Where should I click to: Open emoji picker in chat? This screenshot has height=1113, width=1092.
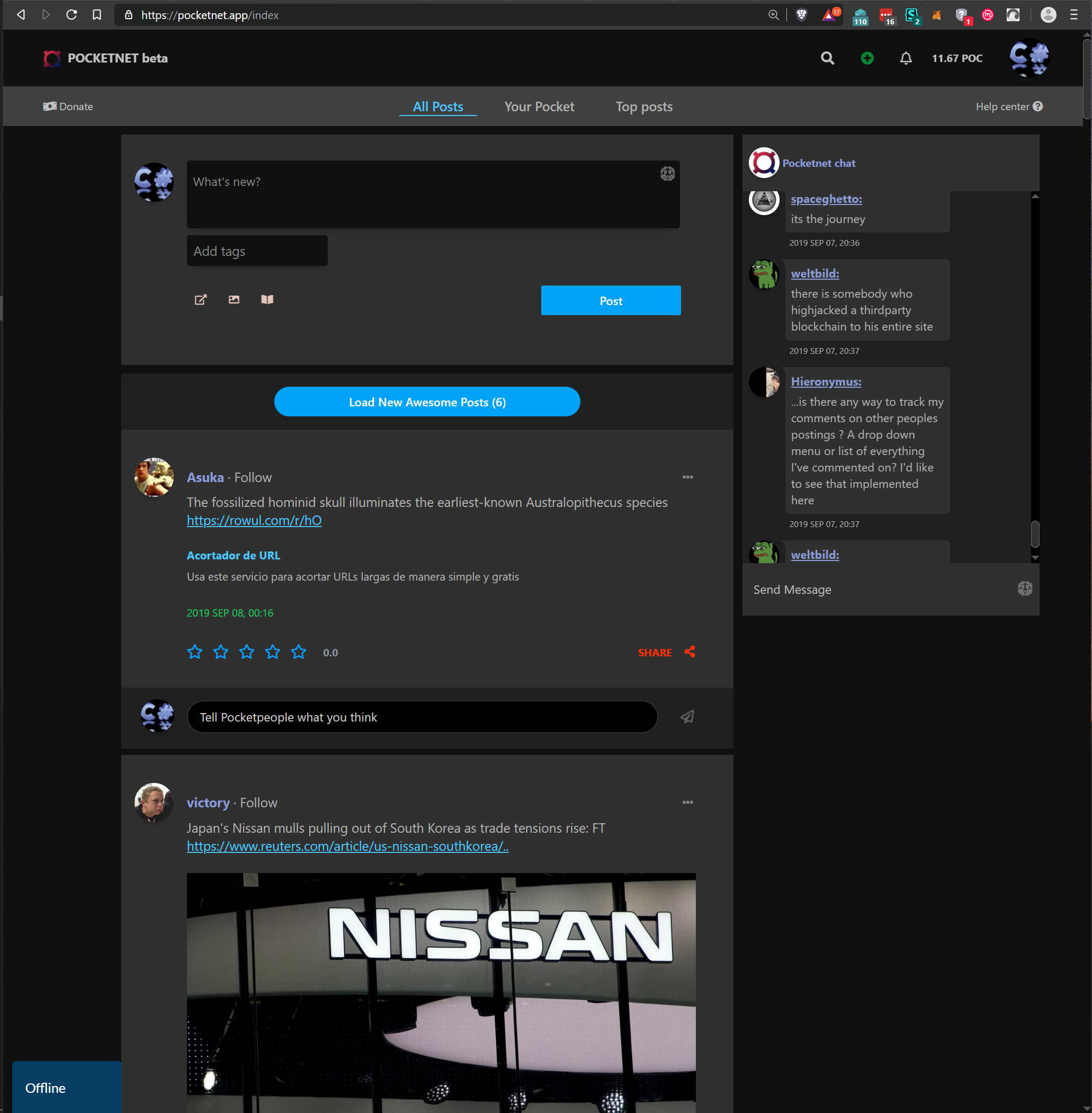pyautogui.click(x=1024, y=589)
